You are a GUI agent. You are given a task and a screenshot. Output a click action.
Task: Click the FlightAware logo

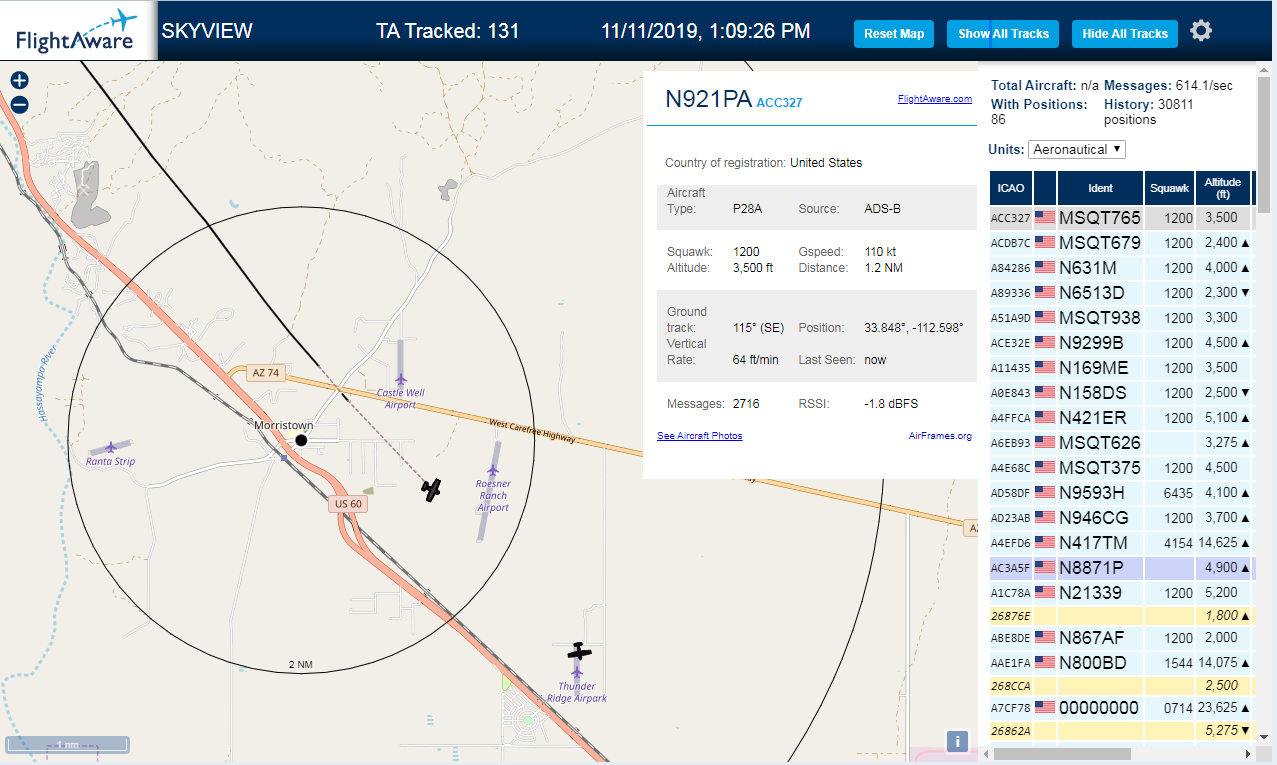76,31
